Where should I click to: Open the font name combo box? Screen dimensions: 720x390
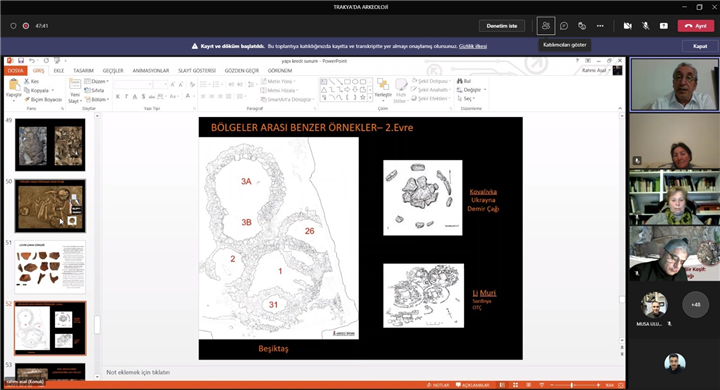(133, 85)
